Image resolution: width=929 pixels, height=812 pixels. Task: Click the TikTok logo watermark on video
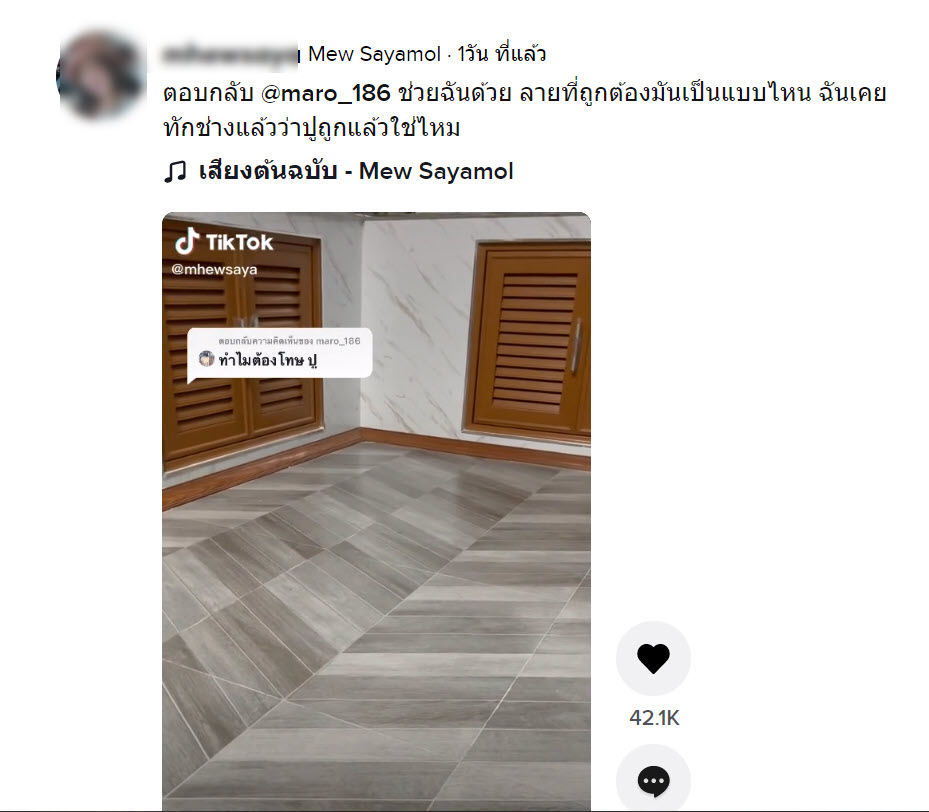[223, 241]
